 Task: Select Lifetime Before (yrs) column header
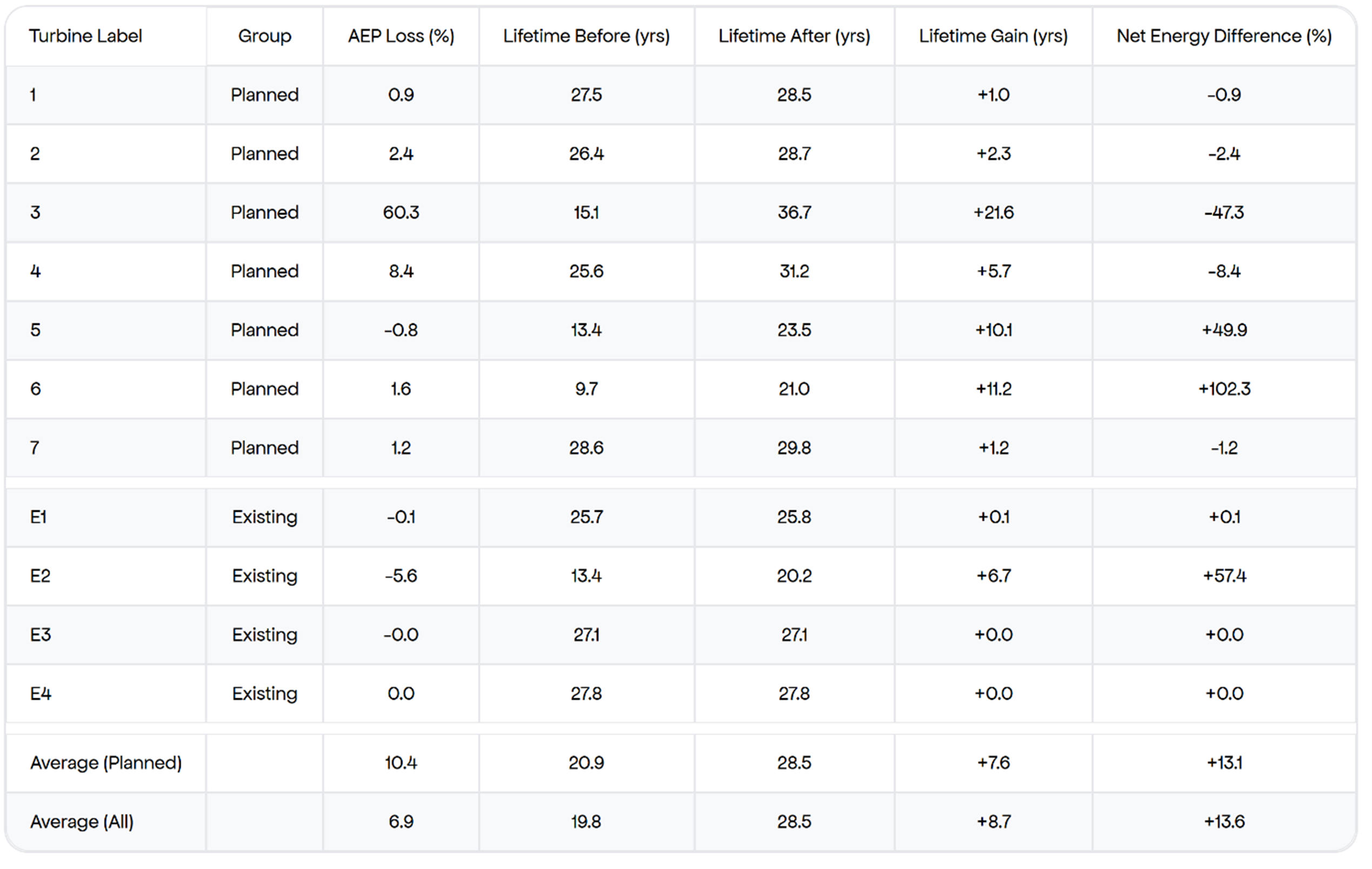[x=587, y=36]
